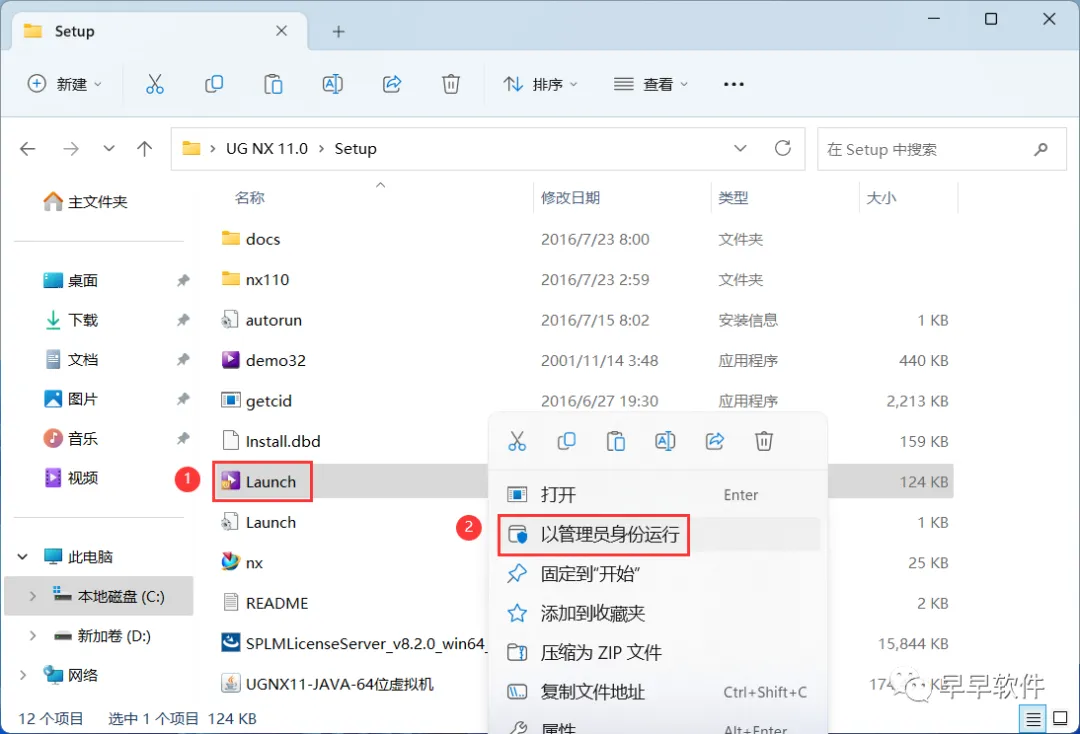Open 图片 in the sidebar
The height and width of the screenshot is (734, 1080).
pyautogui.click(x=72, y=399)
